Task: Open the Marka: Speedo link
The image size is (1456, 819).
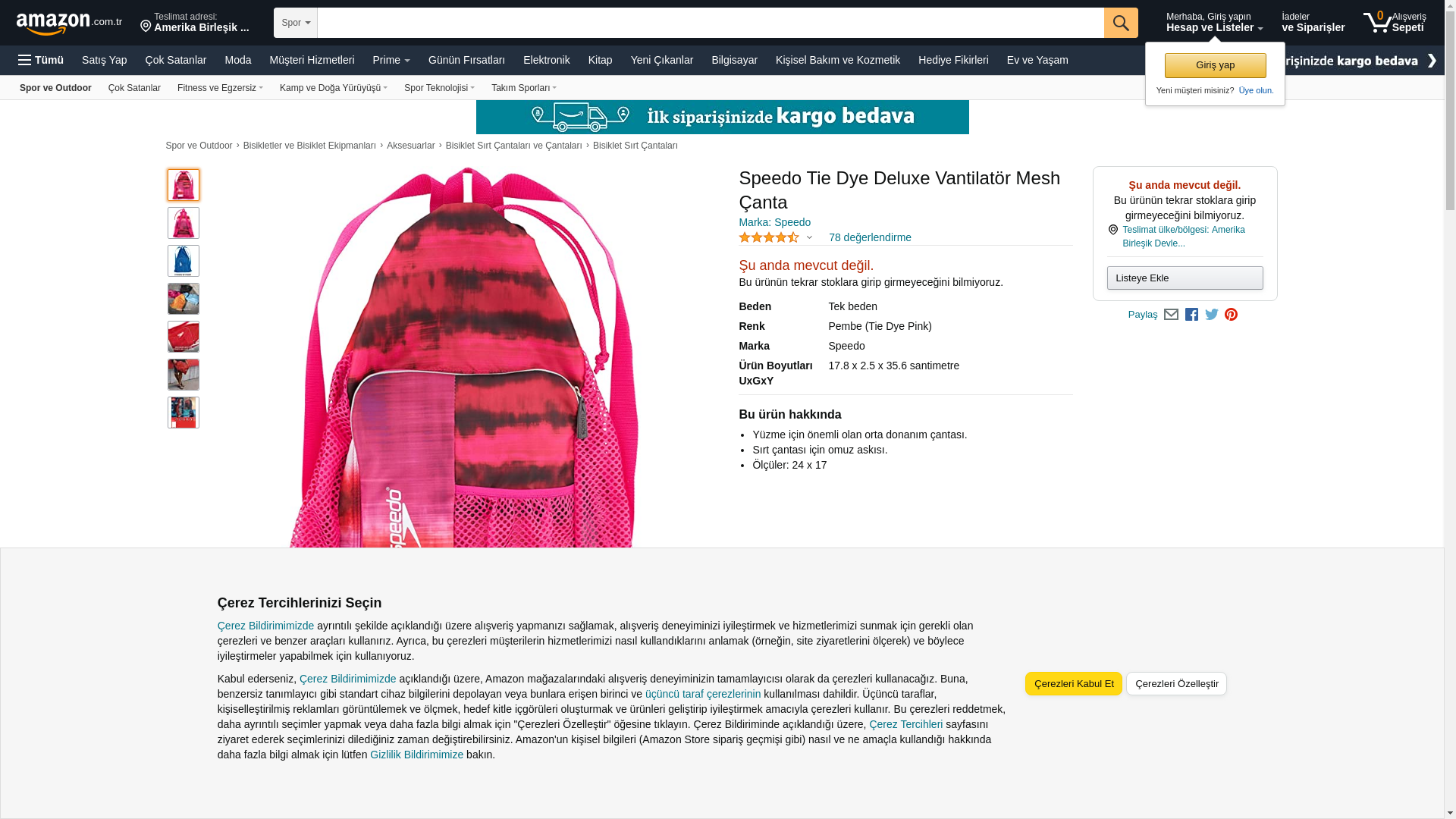Action: point(774,222)
